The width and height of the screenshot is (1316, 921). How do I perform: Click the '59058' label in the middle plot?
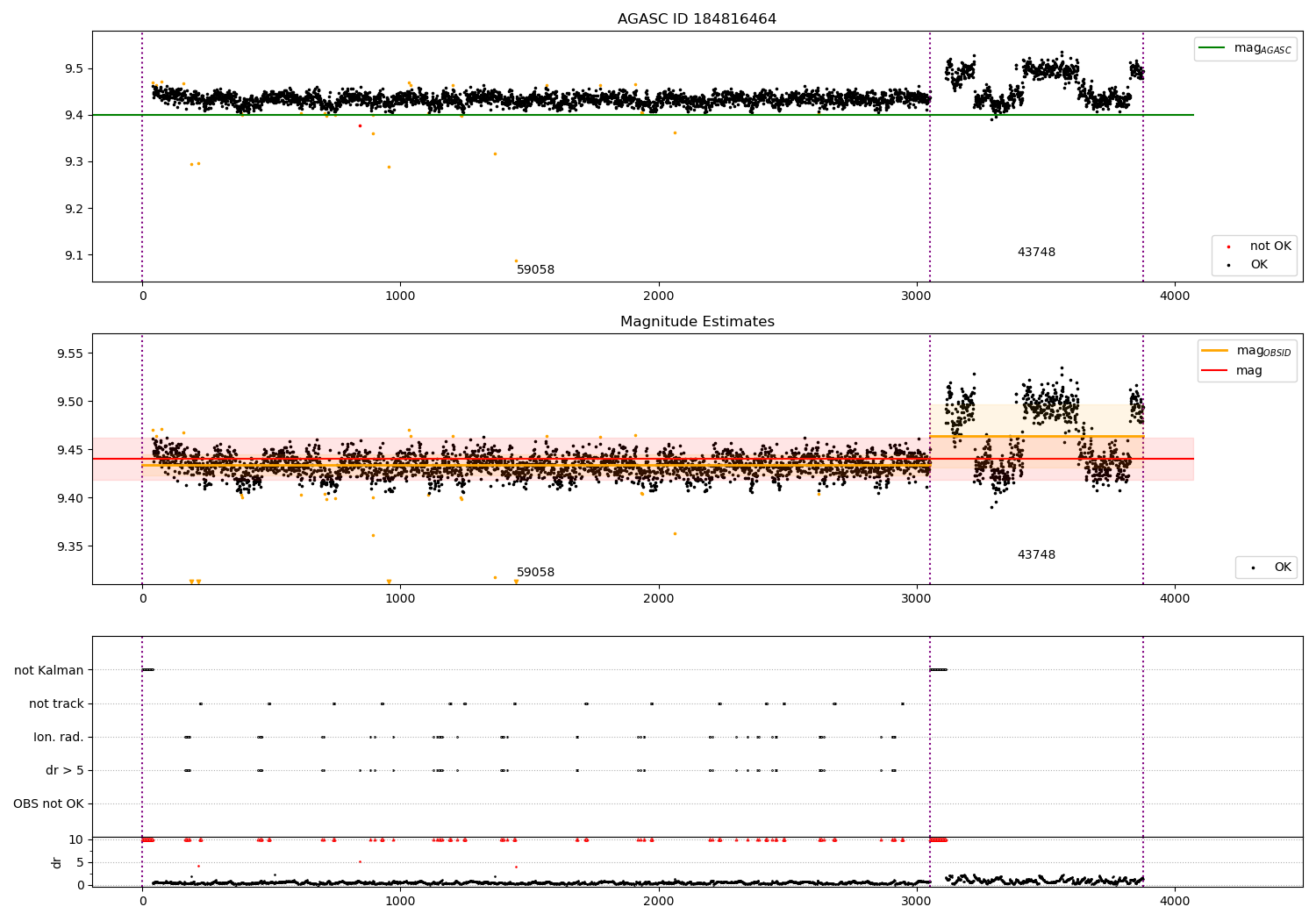[535, 573]
